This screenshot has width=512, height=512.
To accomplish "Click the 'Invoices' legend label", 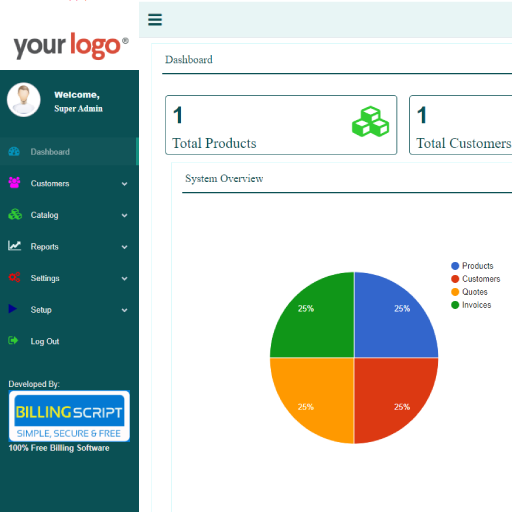I will pos(476,305).
